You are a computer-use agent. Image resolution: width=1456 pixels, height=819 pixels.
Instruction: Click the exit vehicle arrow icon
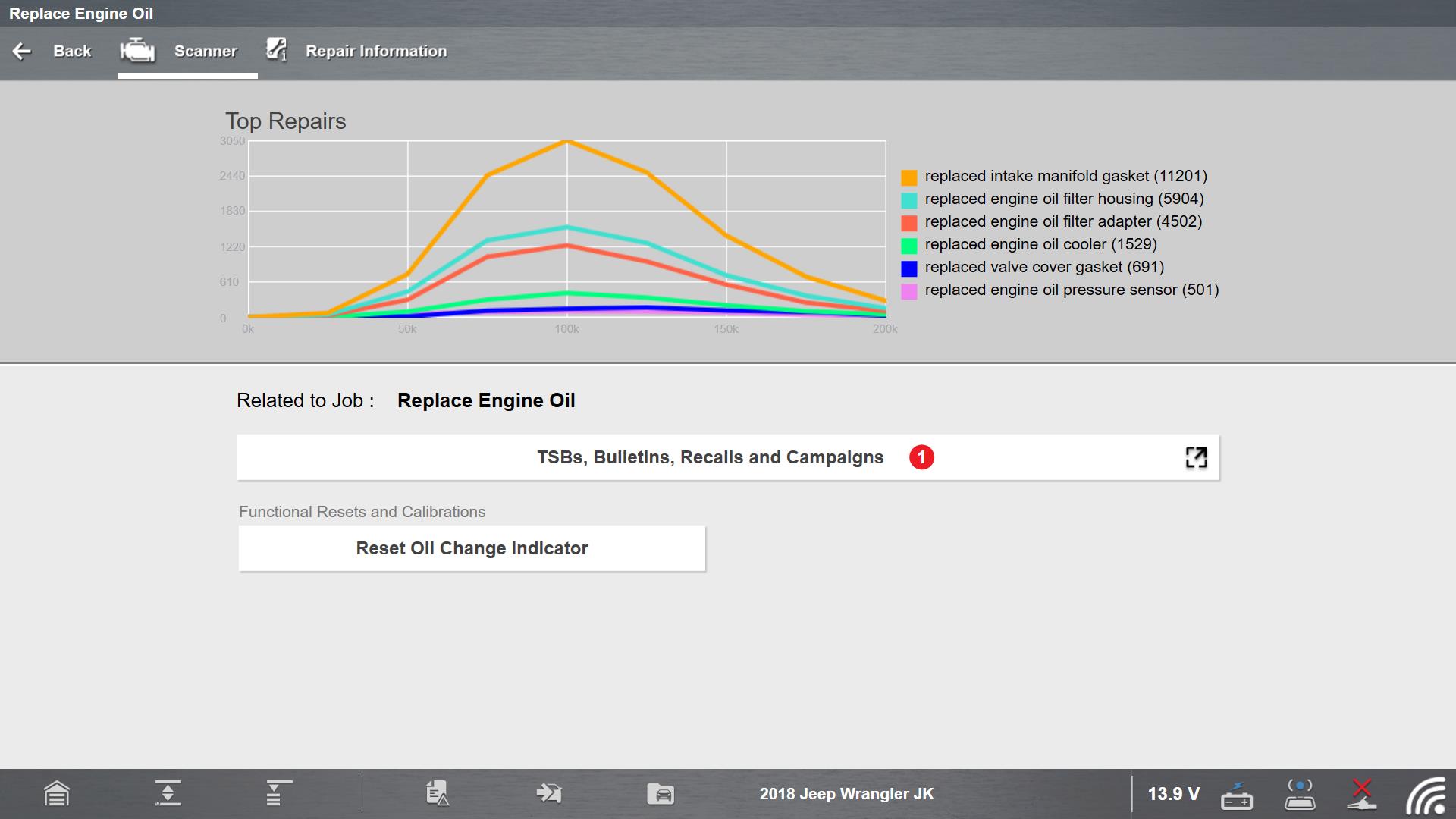[x=548, y=794]
